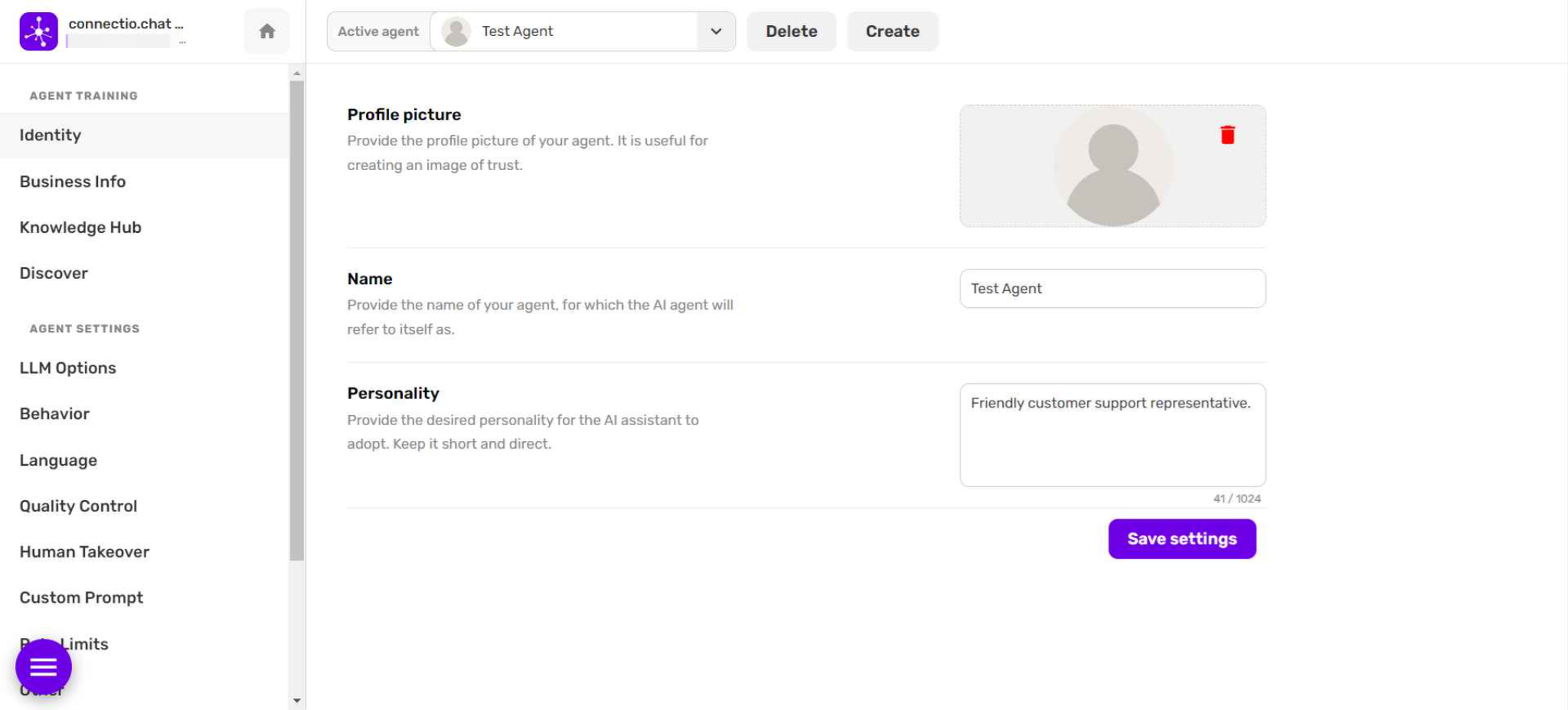Click the Save settings button

coord(1181,538)
